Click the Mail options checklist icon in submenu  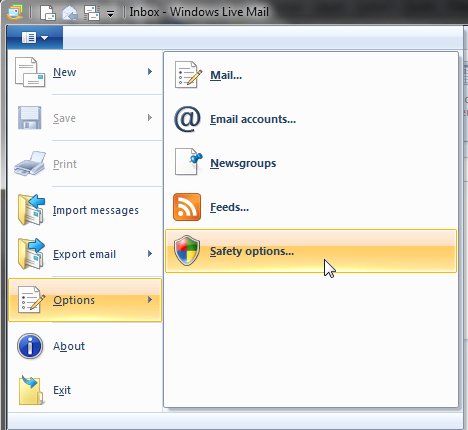pos(188,75)
